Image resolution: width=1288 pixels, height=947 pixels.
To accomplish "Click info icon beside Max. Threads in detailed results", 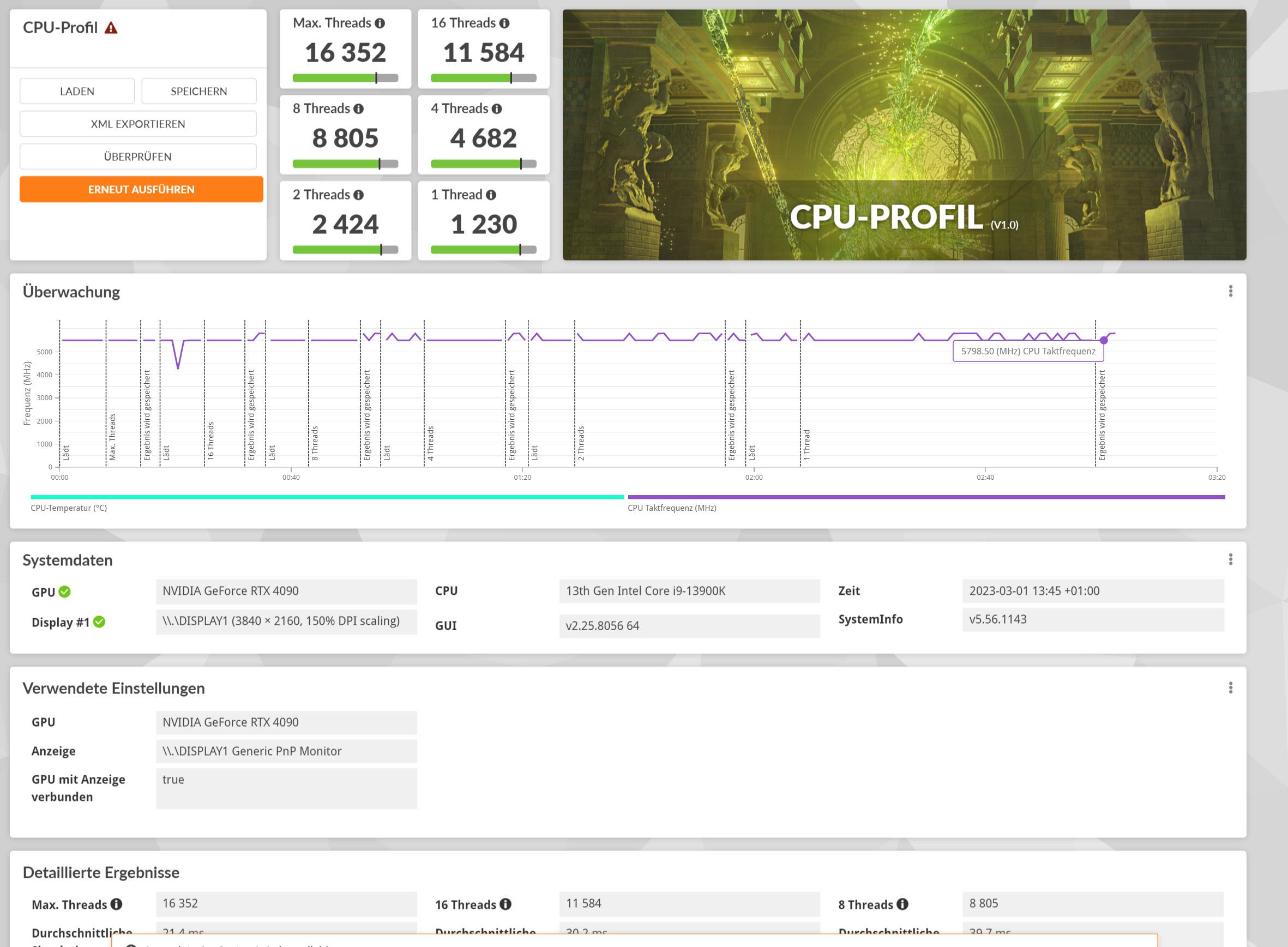I will [116, 904].
